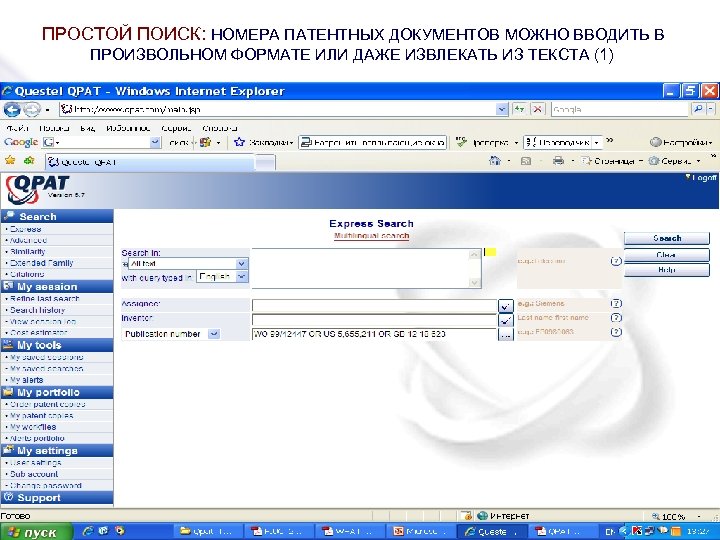Click the Internet zone icon in status bar

click(482, 516)
